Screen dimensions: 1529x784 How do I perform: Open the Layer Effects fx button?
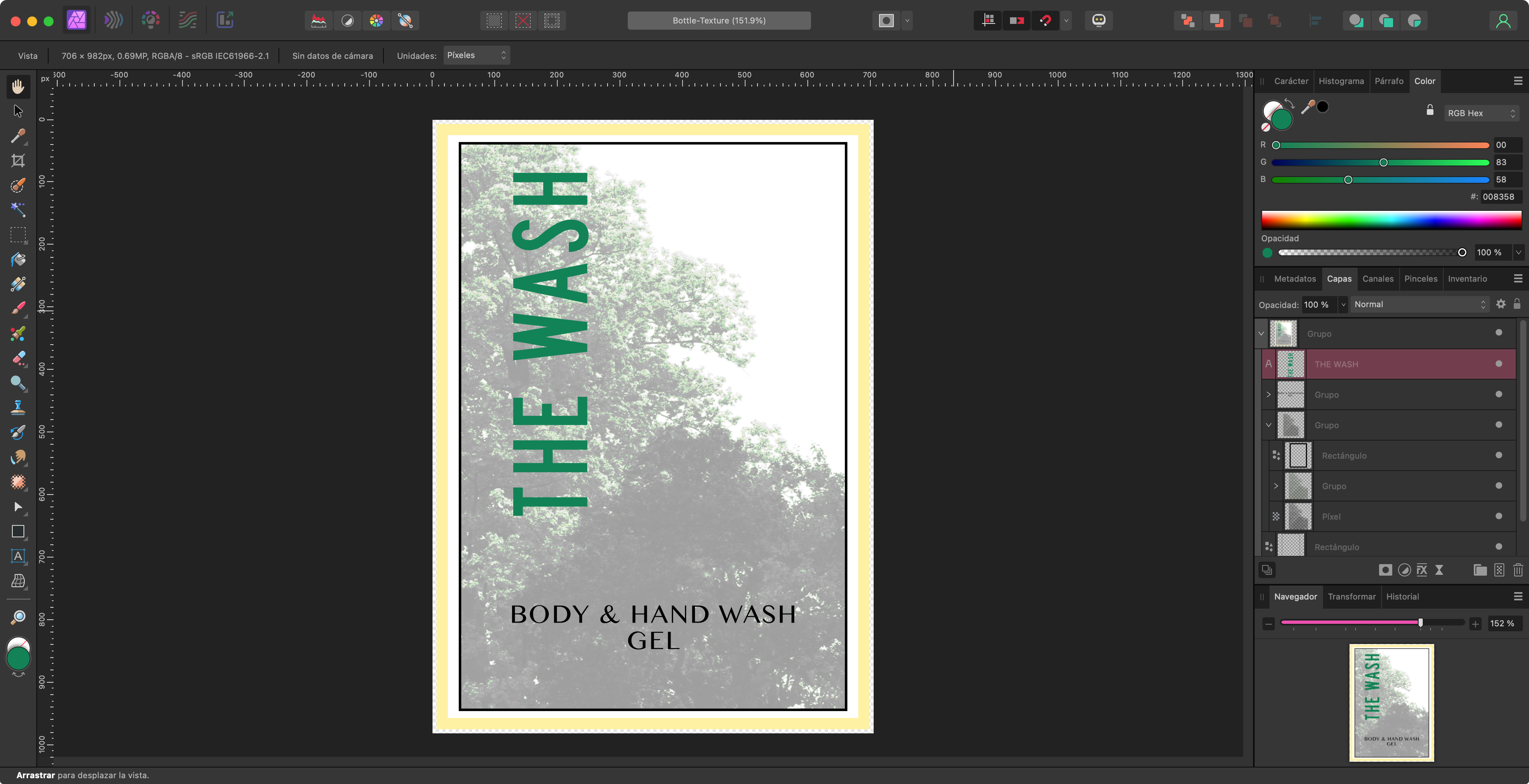click(x=1421, y=570)
